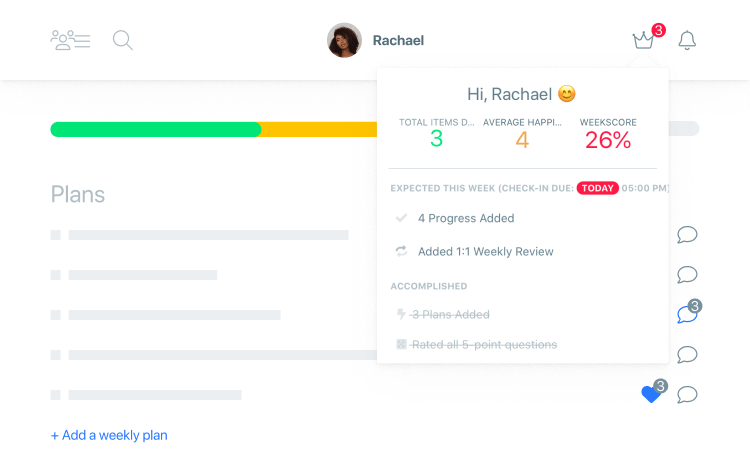Open comment bubble on second plan
This screenshot has height=470, width=750.
(687, 274)
